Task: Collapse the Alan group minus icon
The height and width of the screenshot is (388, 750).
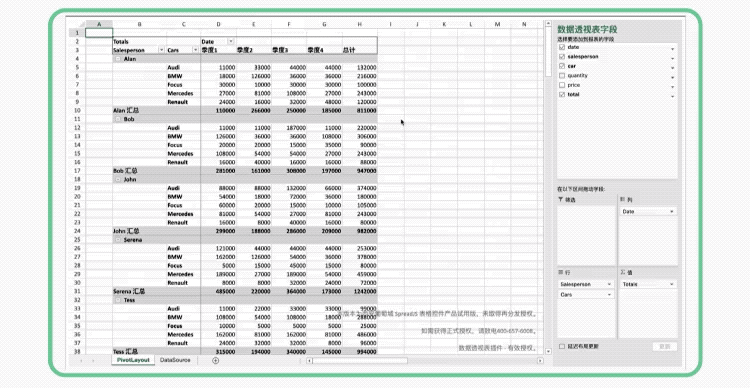Action: pyautogui.click(x=118, y=59)
